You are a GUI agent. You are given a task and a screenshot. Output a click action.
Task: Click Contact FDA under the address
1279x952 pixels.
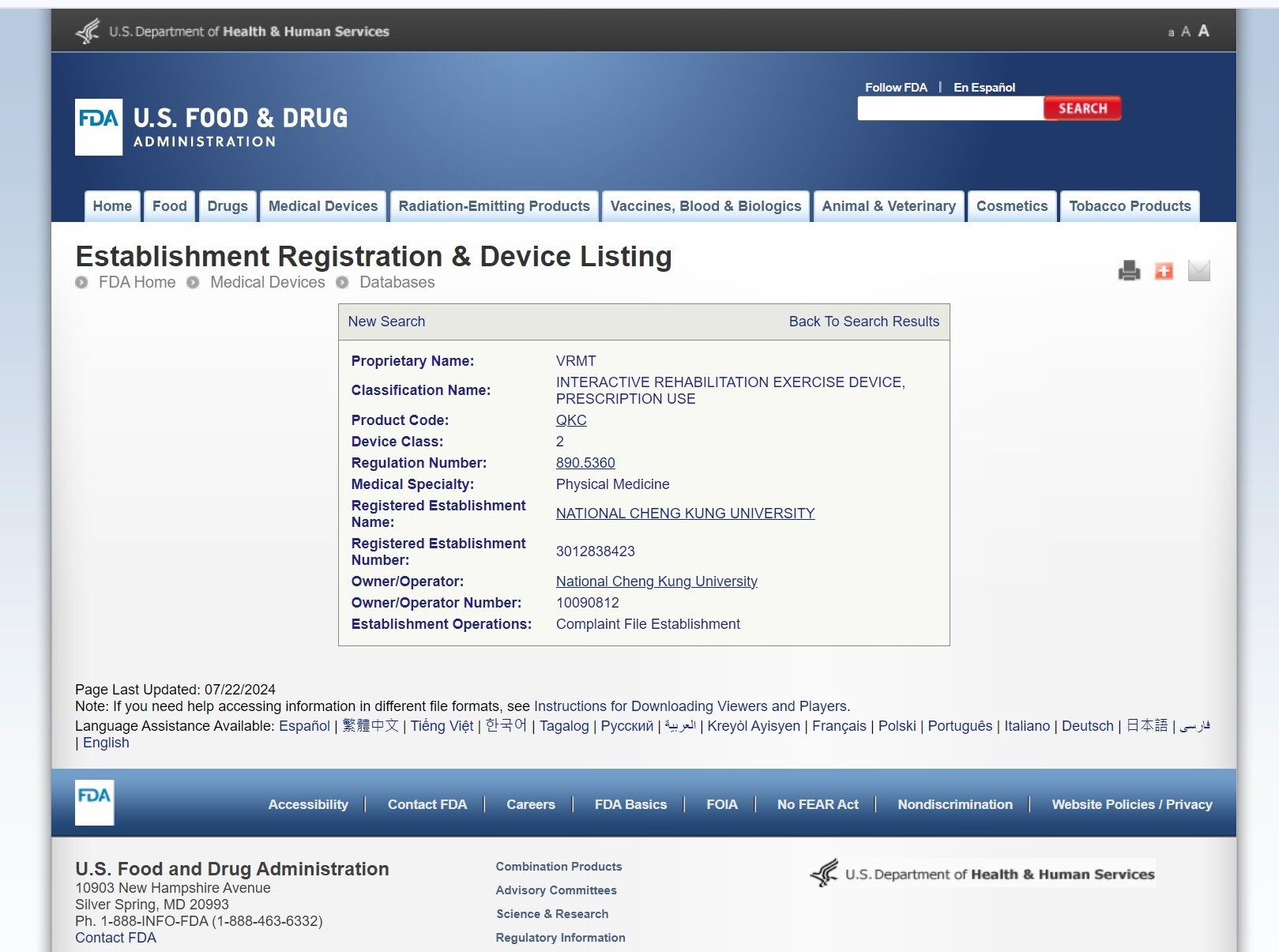click(115, 938)
